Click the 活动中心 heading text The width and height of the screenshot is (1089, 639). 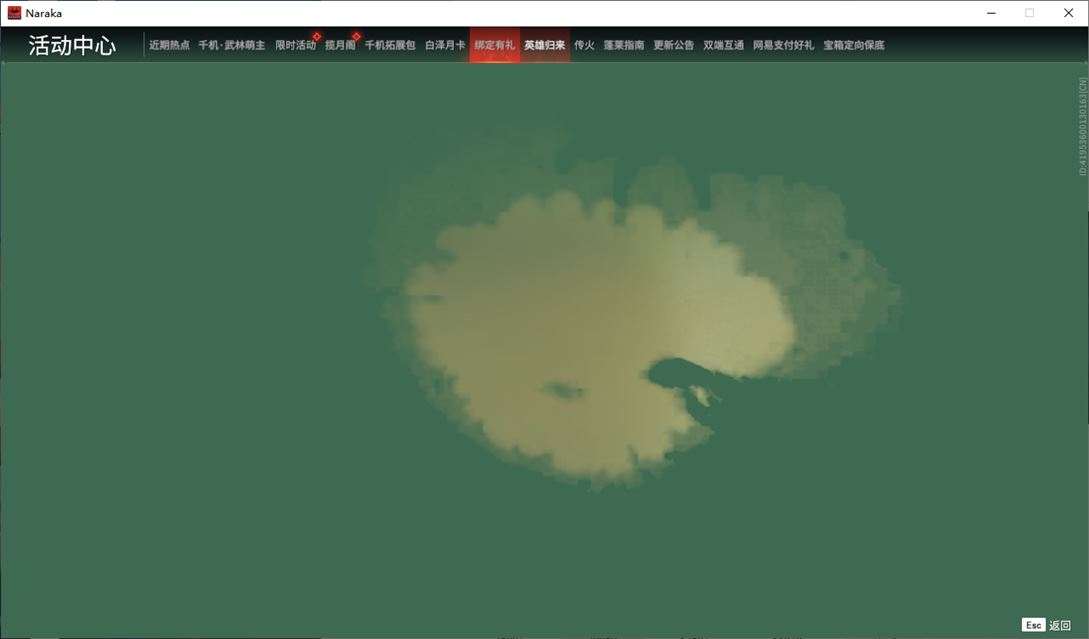[x=72, y=45]
